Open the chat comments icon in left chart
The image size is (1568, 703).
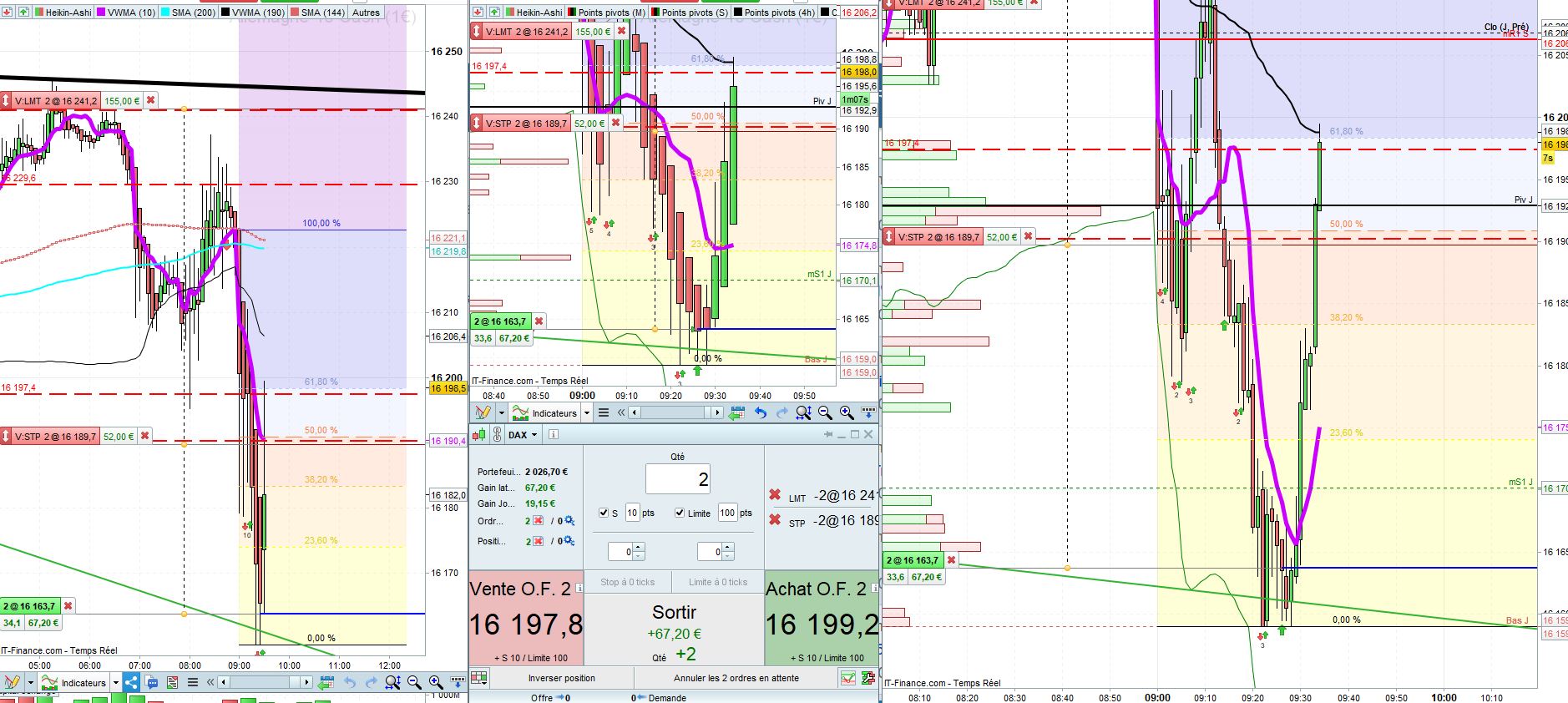pyautogui.click(x=152, y=682)
